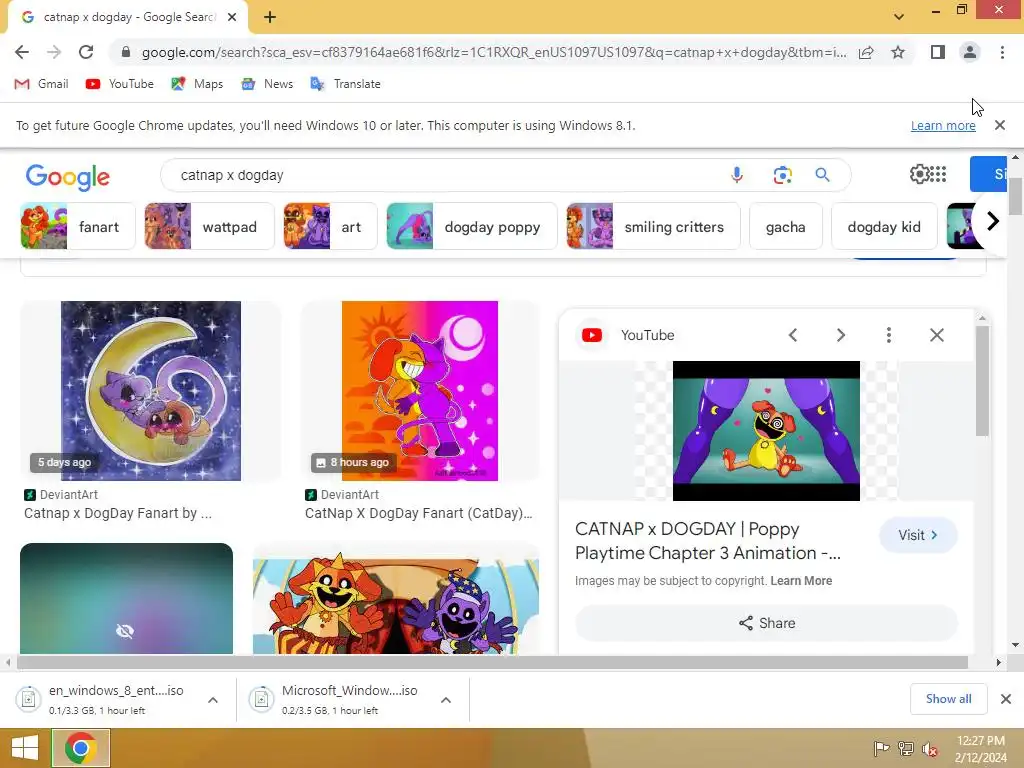Filter images by fanart chip
This screenshot has width=1024, height=768.
[x=78, y=227]
